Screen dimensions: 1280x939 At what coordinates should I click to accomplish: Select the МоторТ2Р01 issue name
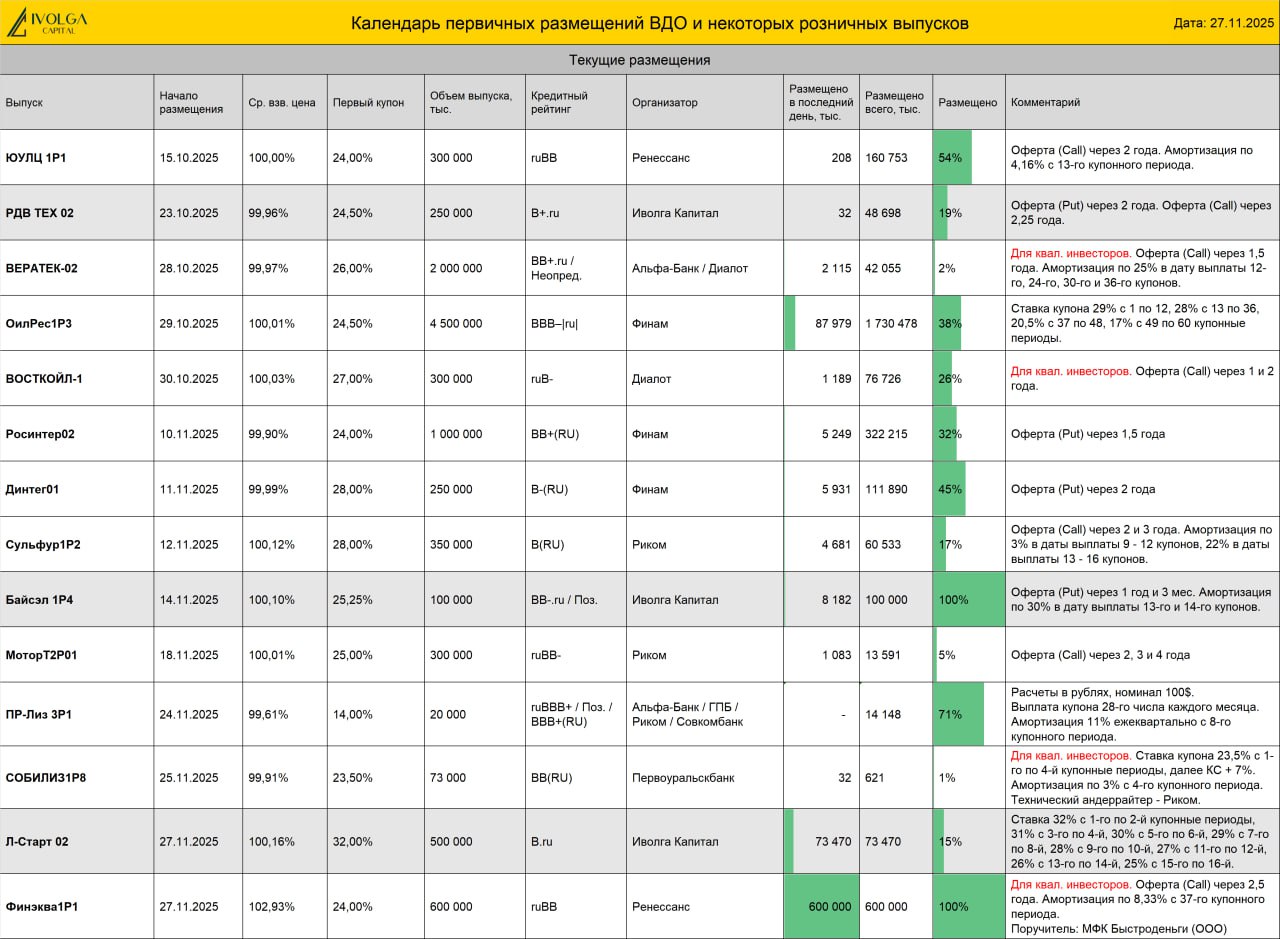pos(41,655)
